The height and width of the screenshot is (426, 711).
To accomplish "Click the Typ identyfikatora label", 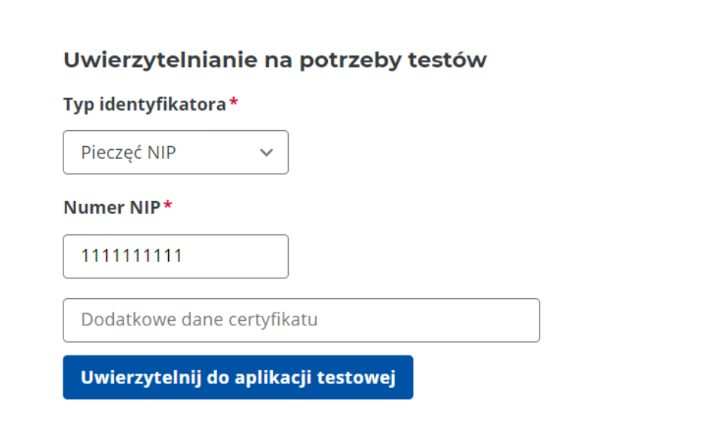I will coord(145,105).
